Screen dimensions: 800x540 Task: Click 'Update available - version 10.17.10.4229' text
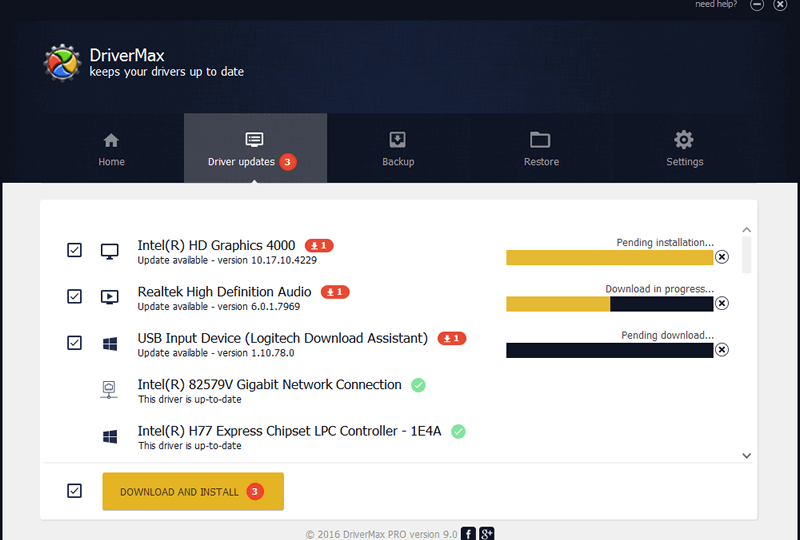point(227,260)
